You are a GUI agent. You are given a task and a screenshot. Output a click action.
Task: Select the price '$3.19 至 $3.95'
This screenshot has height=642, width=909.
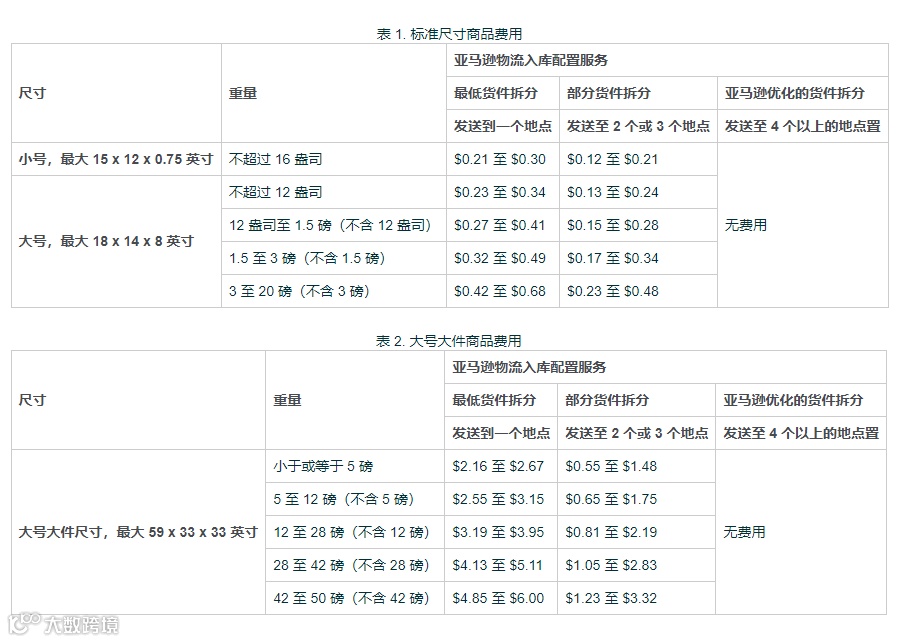coord(498,532)
